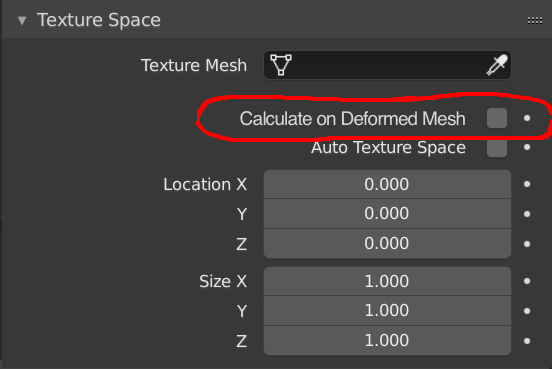This screenshot has width=552, height=369.
Task: Click animate dot beside Calculate on Deformed Mesh
Action: coord(527,118)
